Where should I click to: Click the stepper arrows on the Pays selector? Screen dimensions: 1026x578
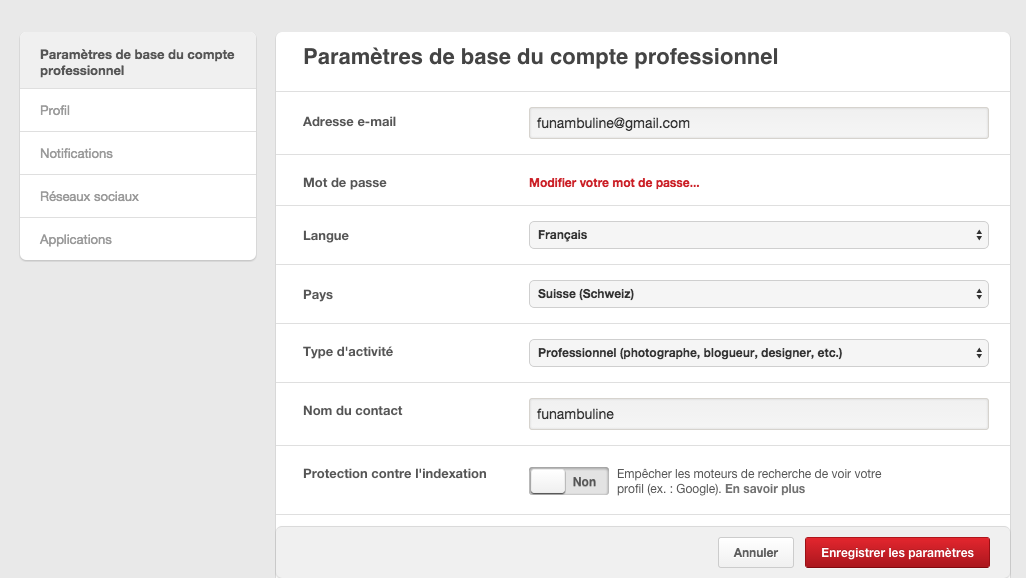point(978,293)
